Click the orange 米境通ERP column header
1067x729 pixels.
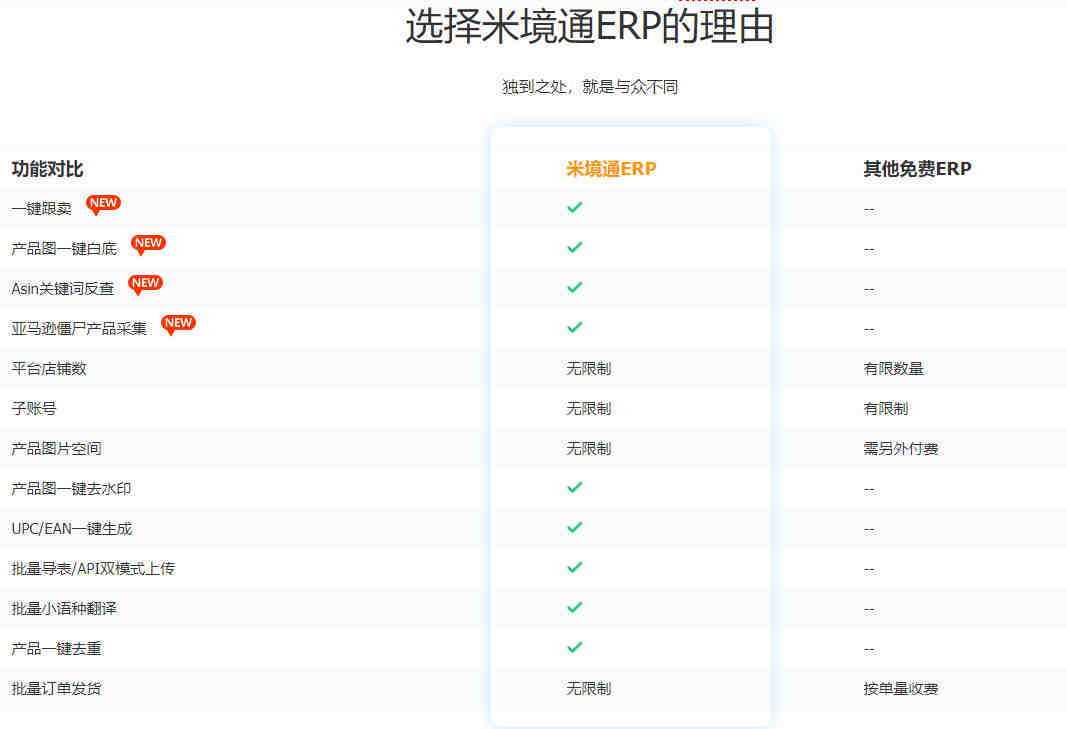tap(611, 169)
